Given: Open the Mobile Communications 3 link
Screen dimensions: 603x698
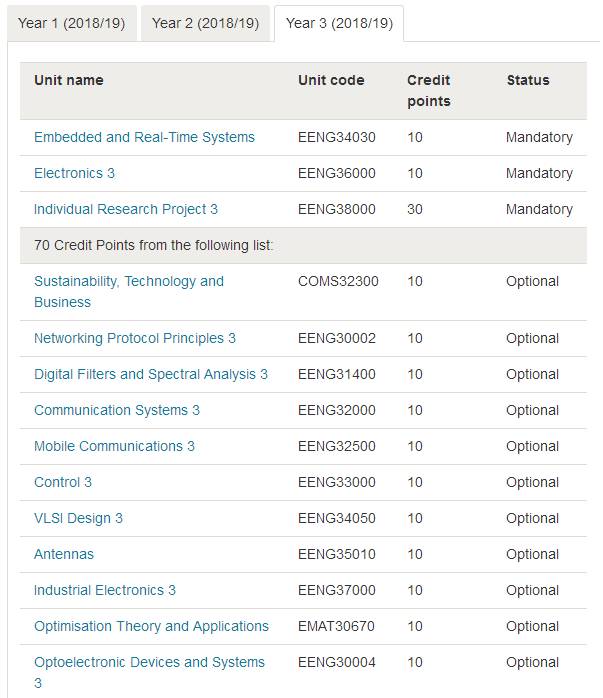Looking at the screenshot, I should (114, 446).
